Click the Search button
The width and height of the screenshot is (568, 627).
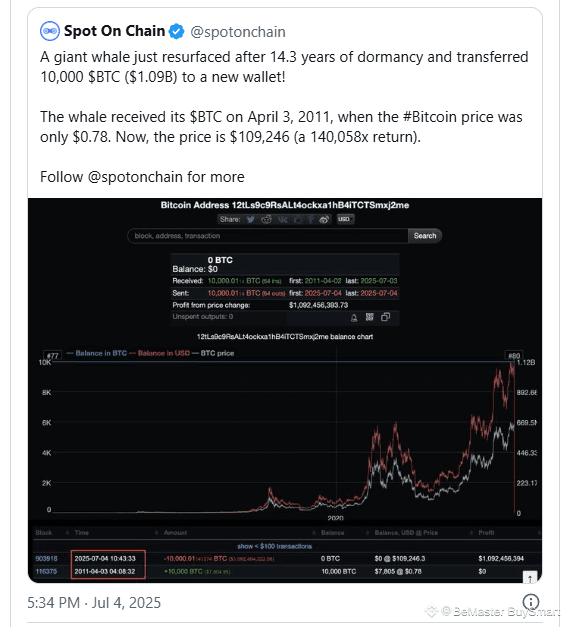point(425,236)
